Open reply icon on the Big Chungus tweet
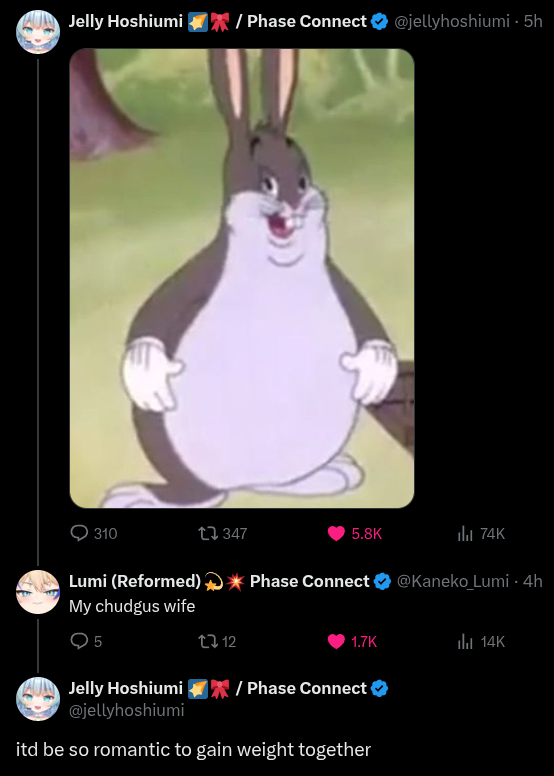554x776 pixels. point(79,533)
